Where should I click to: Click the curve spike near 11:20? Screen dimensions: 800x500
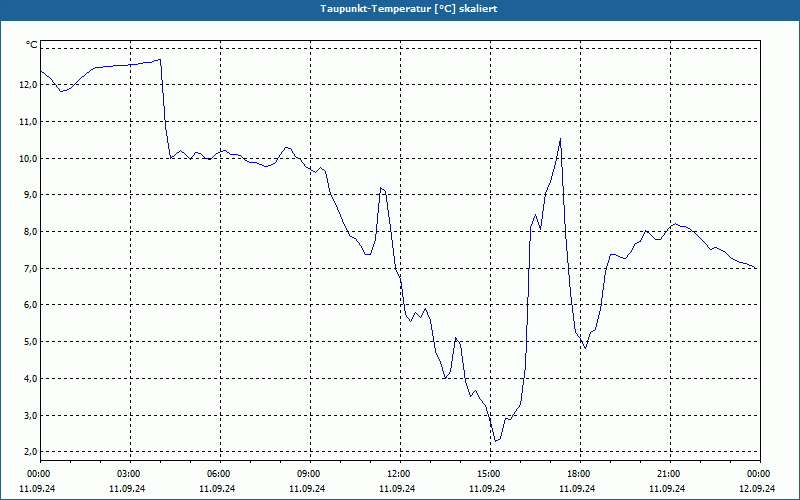pos(381,188)
